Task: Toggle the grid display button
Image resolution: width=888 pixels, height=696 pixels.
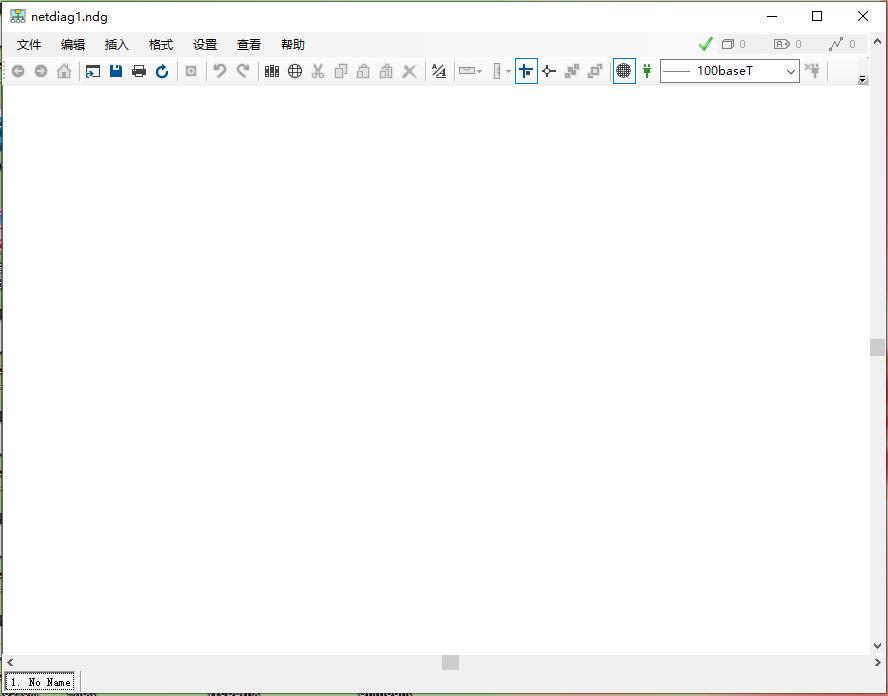Action: click(x=624, y=71)
